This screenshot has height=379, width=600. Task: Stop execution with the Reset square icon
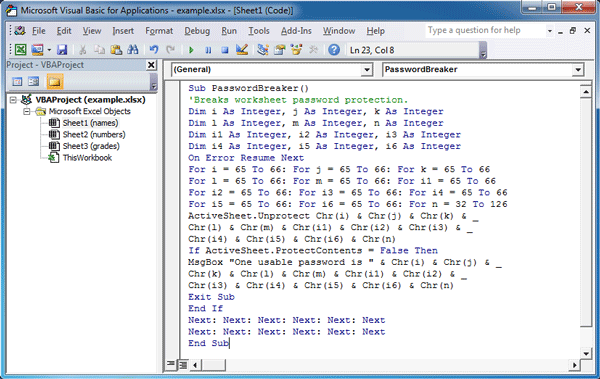coord(225,50)
